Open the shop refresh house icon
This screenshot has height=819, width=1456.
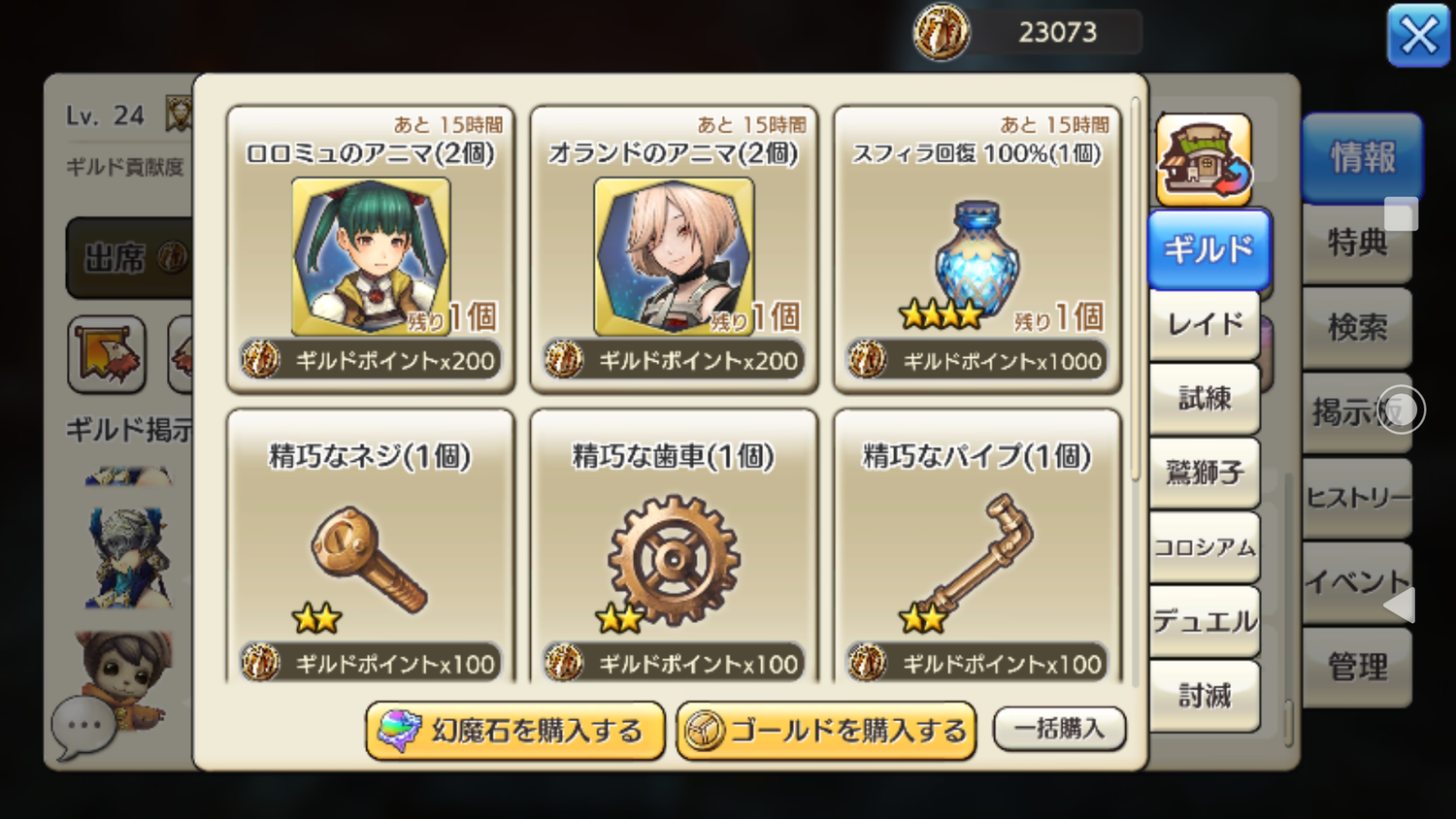pos(1204,160)
